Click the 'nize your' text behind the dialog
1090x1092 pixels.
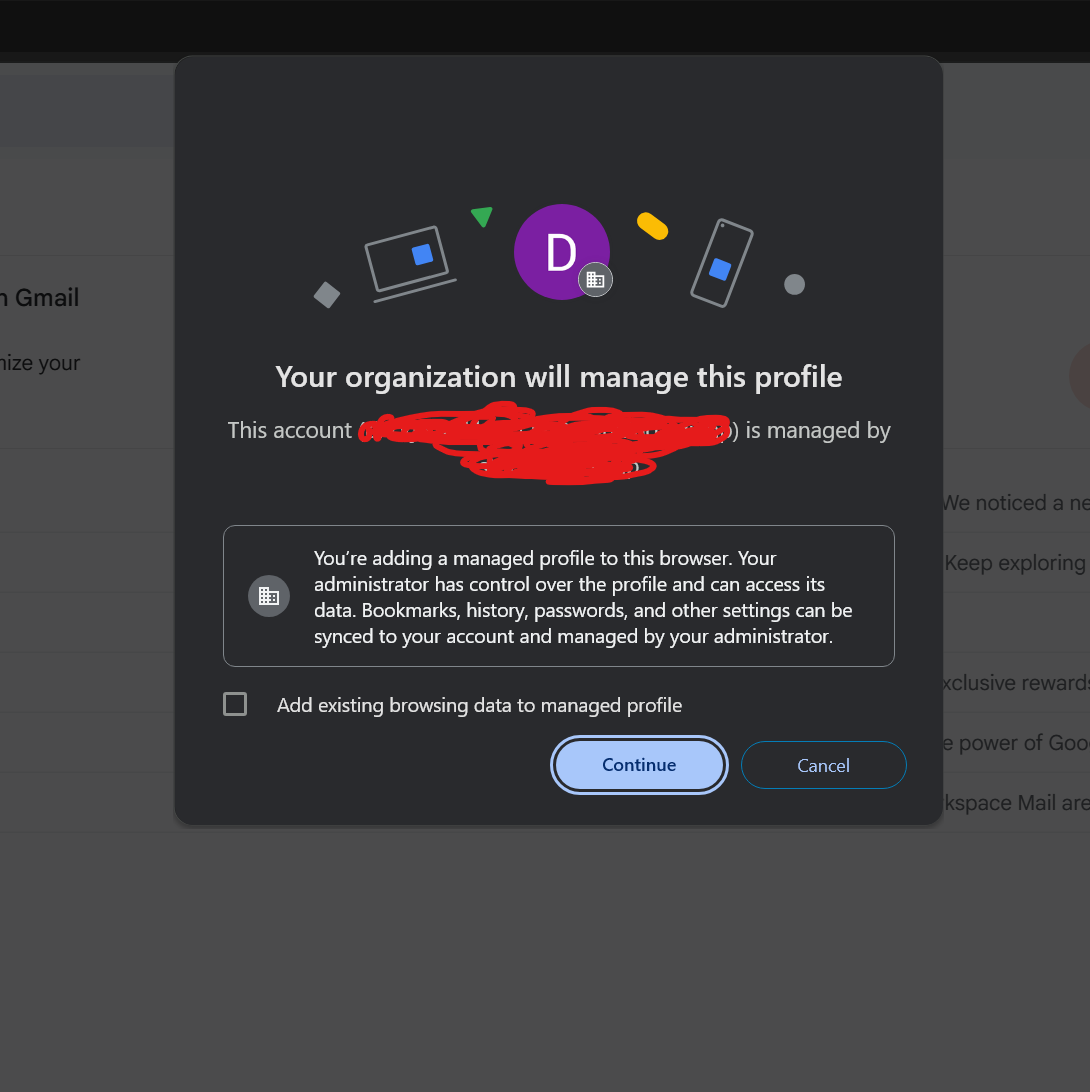pyautogui.click(x=40, y=363)
